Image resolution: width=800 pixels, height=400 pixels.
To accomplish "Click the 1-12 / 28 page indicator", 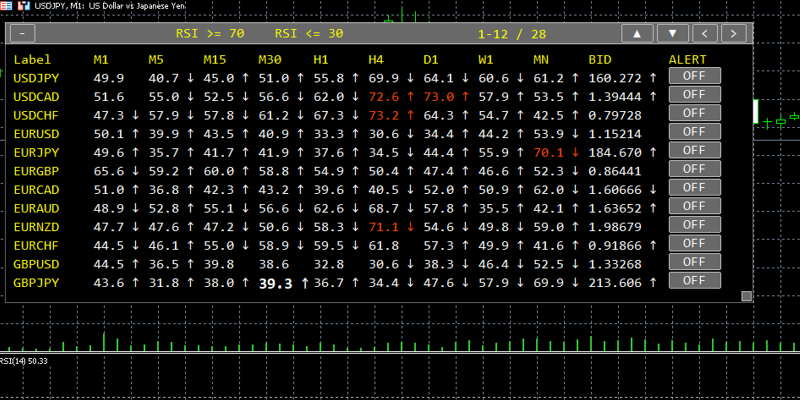I will click(x=512, y=34).
